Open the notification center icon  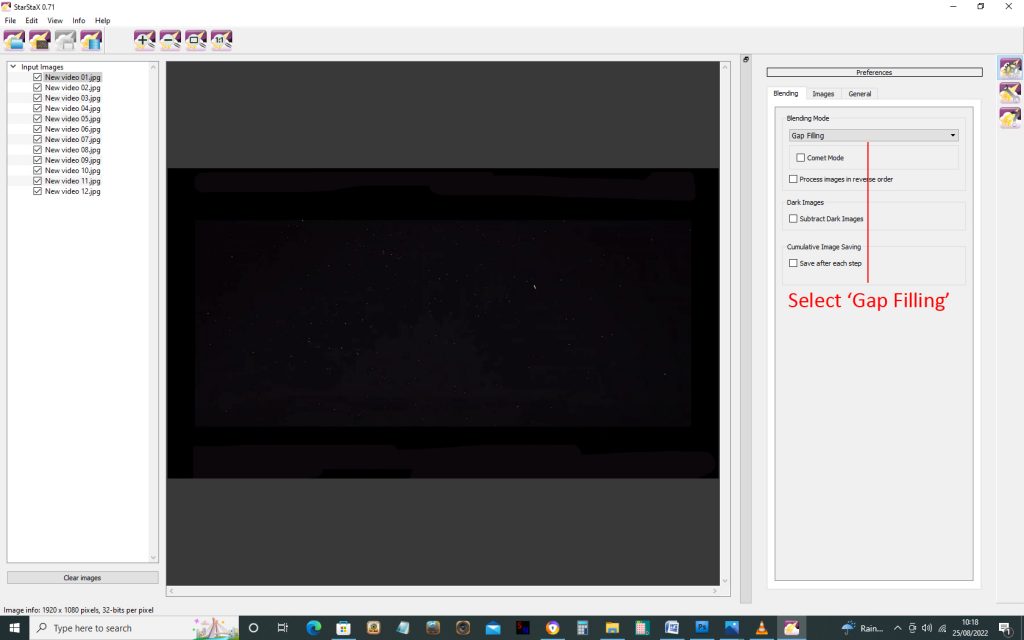(x=1006, y=628)
